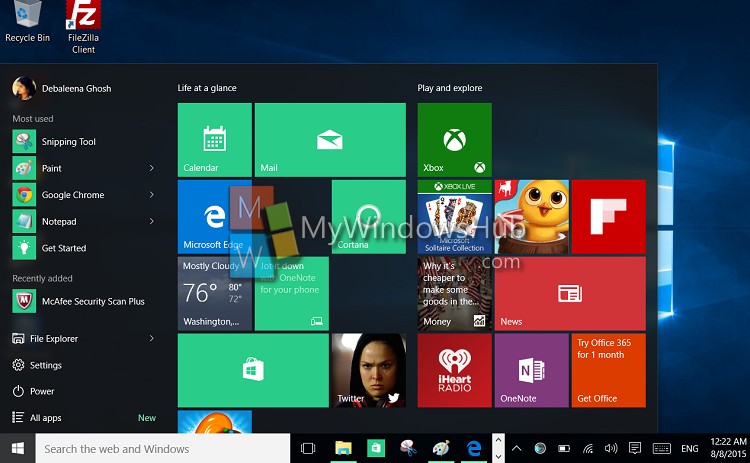Open the Microsoft Edge tile
The width and height of the screenshot is (750, 463).
click(215, 217)
